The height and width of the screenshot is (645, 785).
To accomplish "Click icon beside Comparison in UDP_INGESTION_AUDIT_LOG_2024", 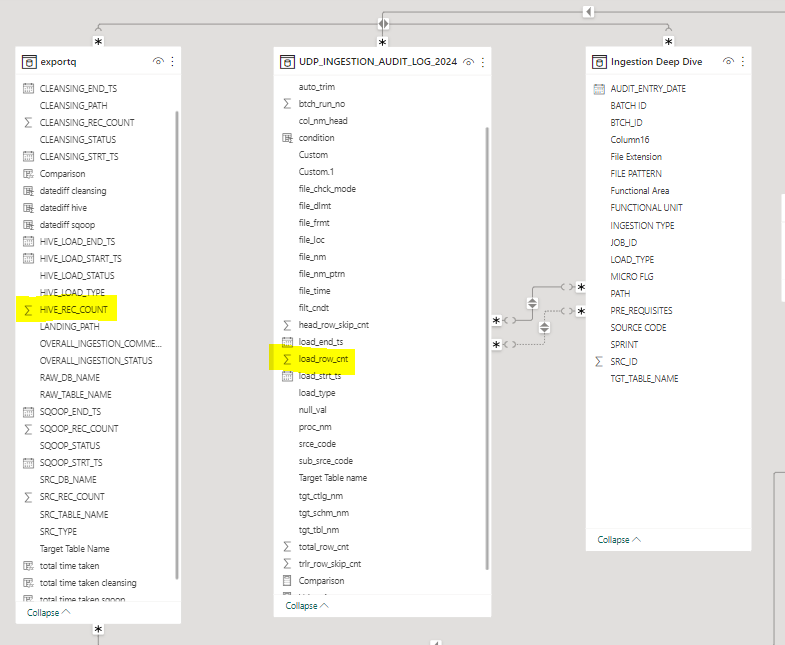I will (x=287, y=581).
